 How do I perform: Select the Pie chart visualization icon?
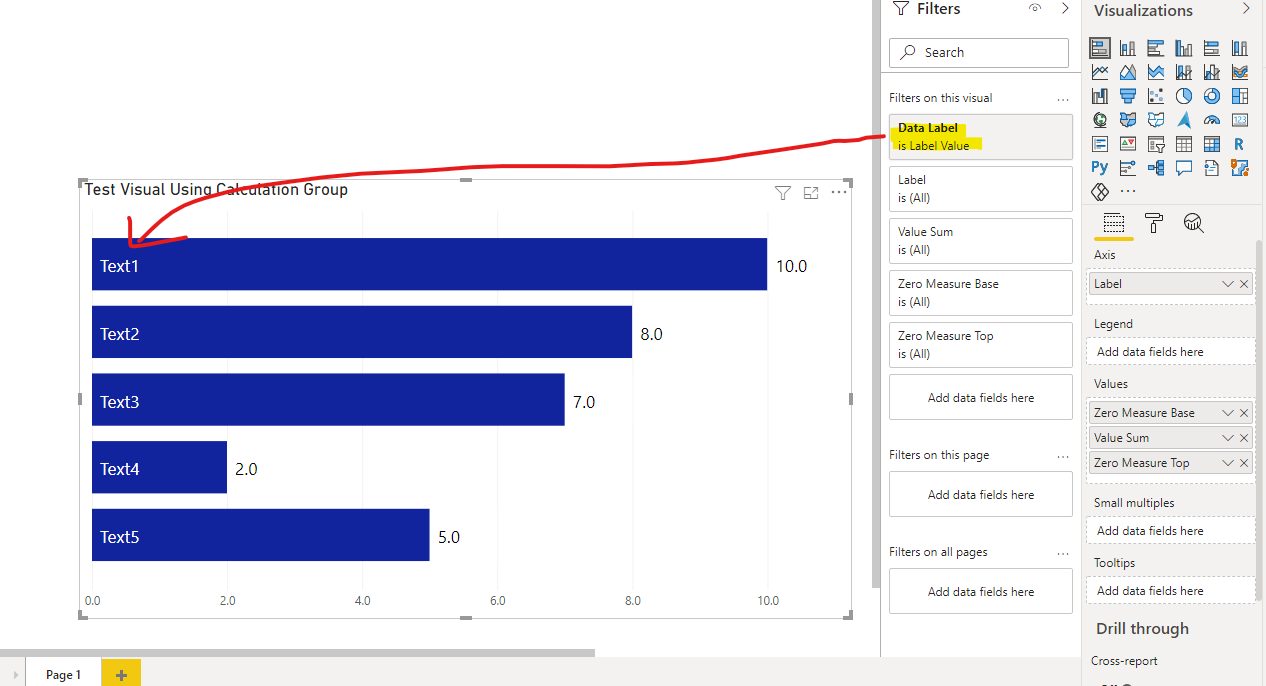pos(1183,96)
